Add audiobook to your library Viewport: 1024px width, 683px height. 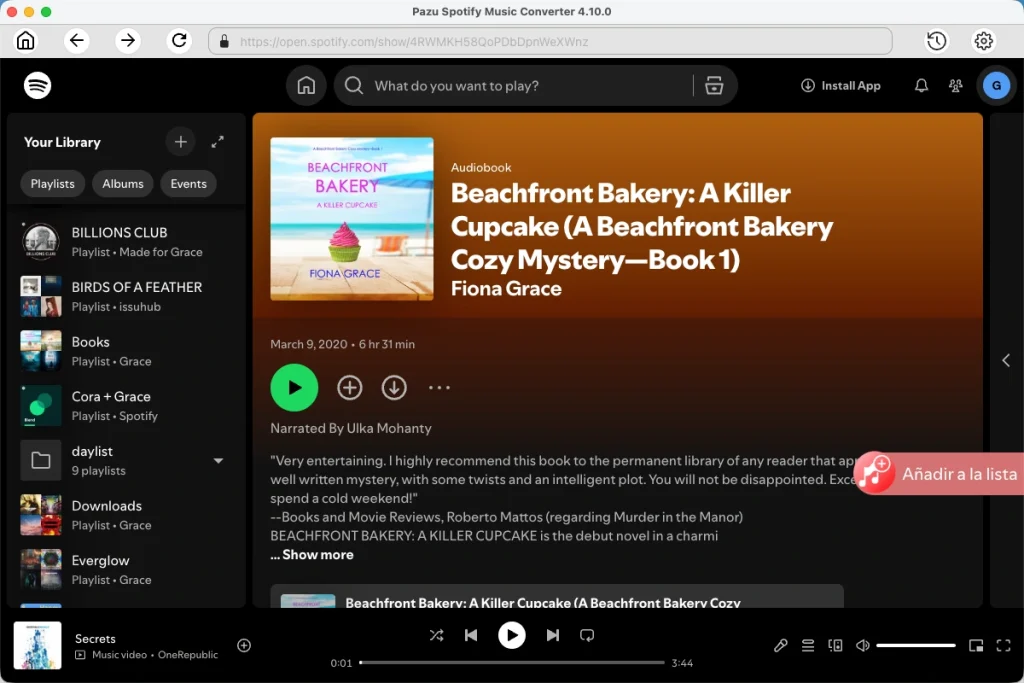(349, 387)
